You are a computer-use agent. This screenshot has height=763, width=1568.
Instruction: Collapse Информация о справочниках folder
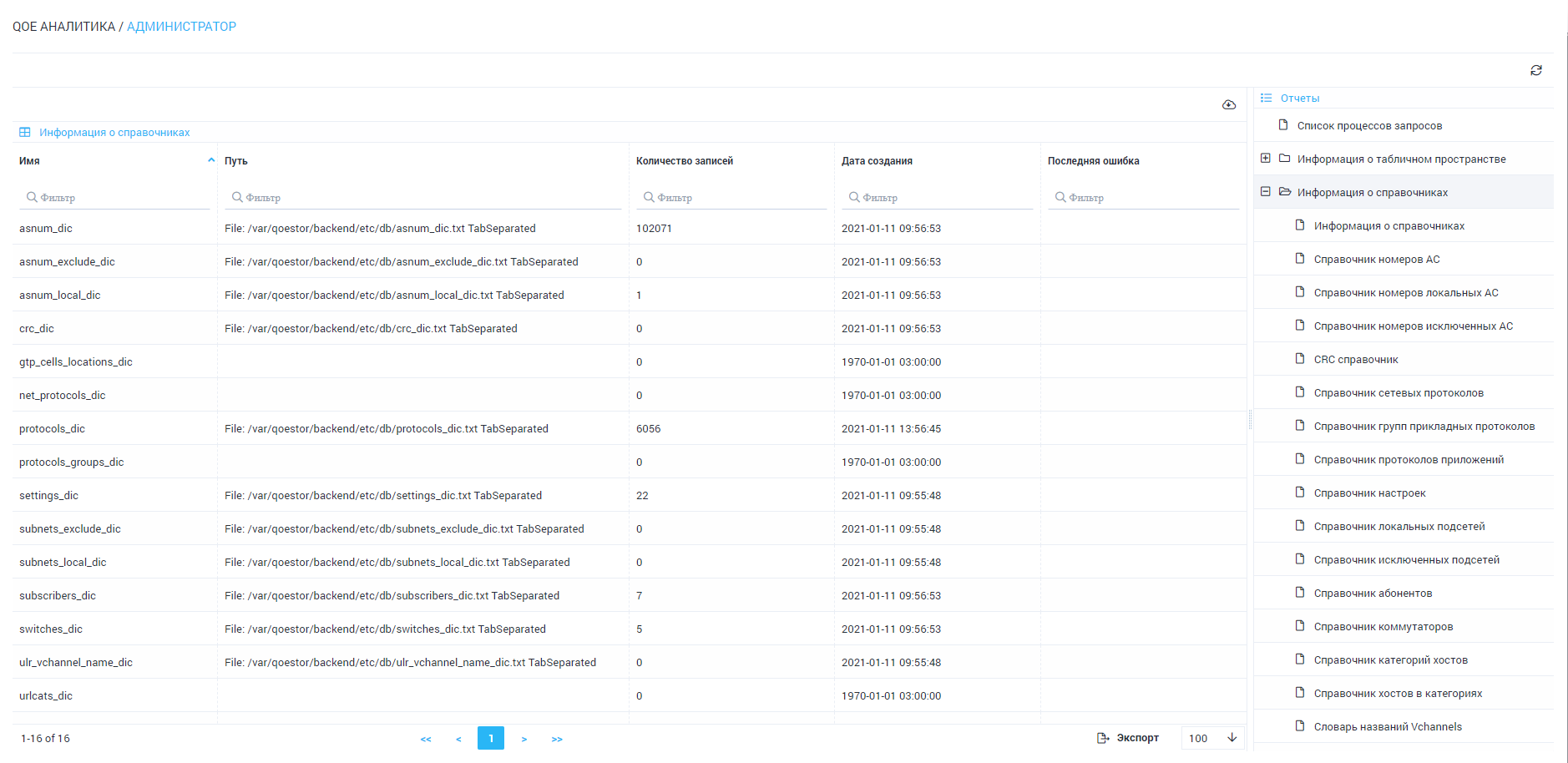pyautogui.click(x=1266, y=191)
